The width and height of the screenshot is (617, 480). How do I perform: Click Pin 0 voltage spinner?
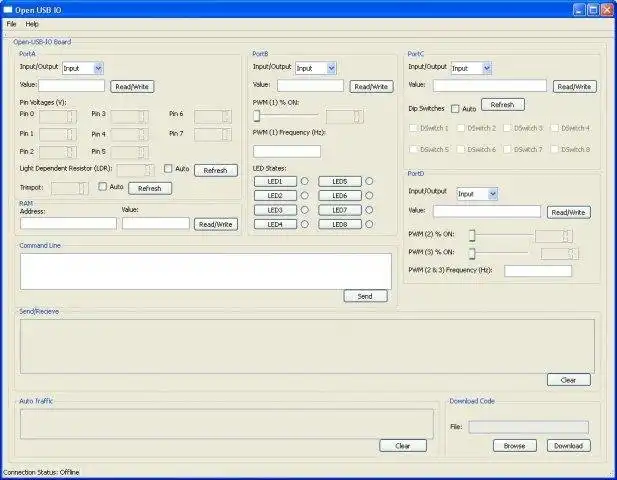click(x=58, y=116)
